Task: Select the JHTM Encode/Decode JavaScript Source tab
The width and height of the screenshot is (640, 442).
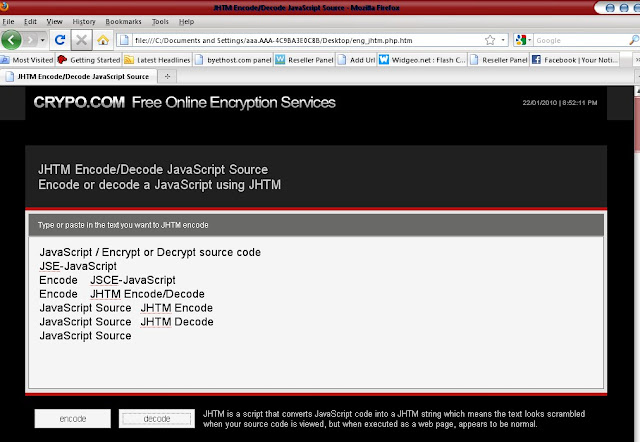Action: 78,76
